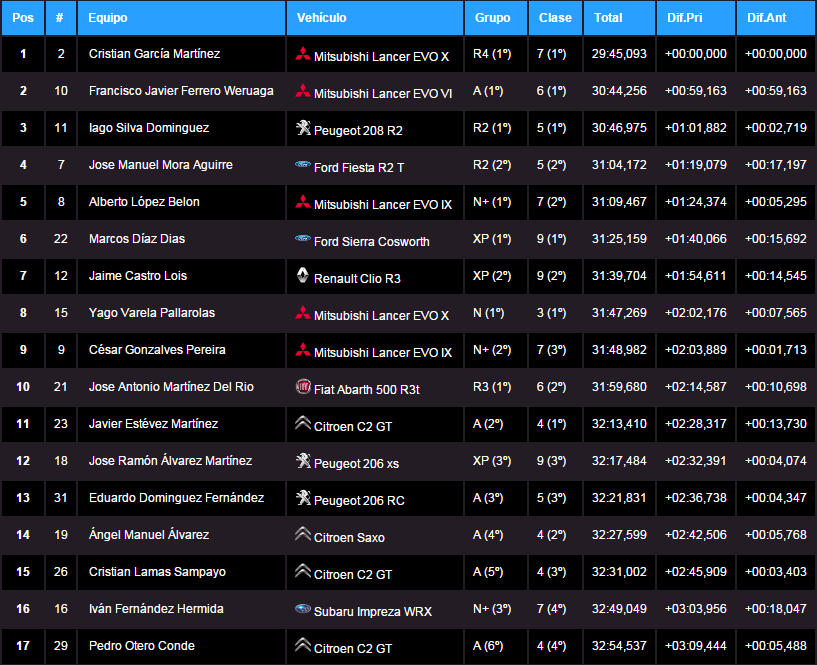The image size is (817, 665).
Task: Click total time "31:39,704"
Action: (x=619, y=276)
